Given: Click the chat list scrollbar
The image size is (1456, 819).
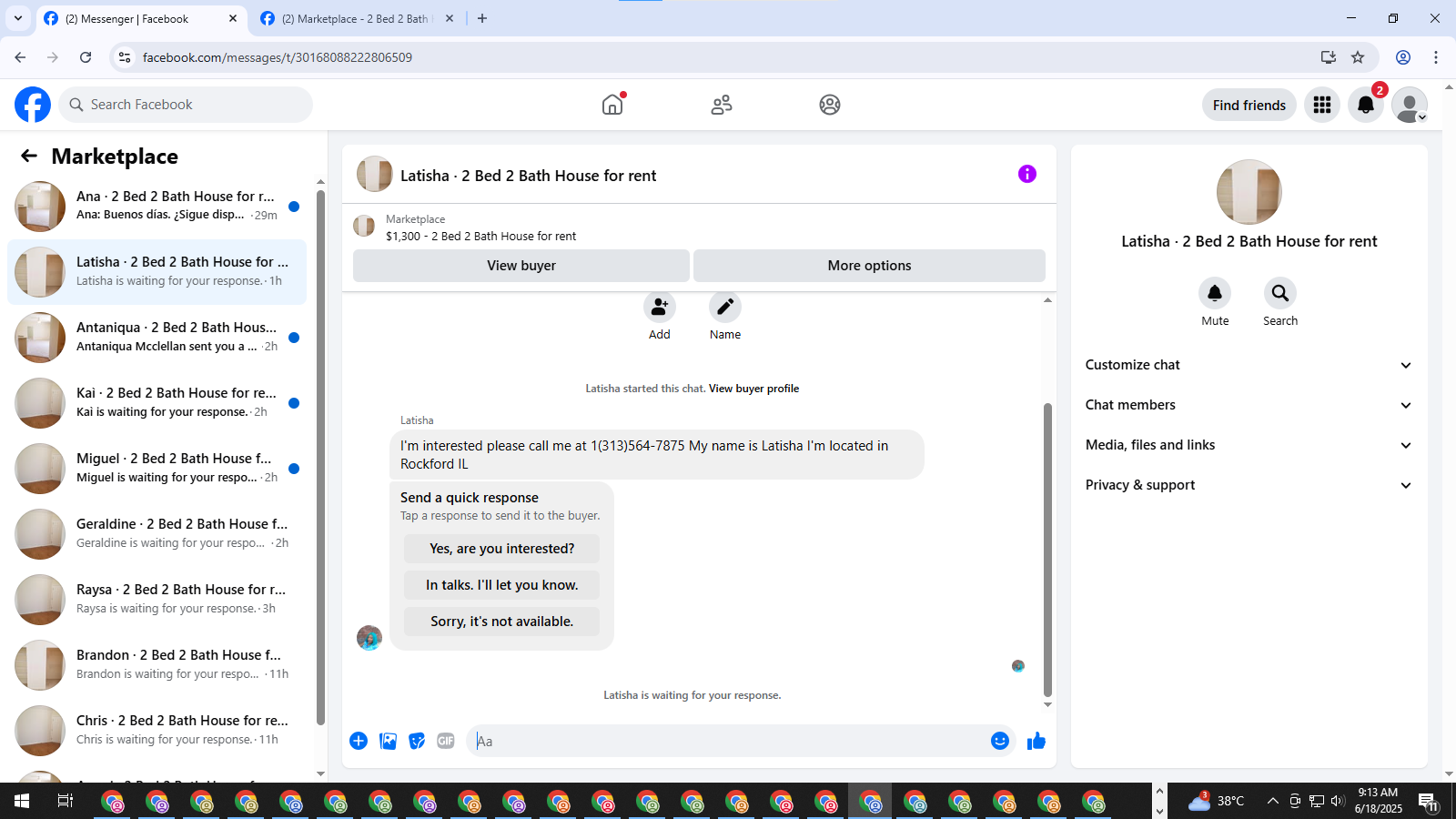Looking at the screenshot, I should [x=320, y=457].
